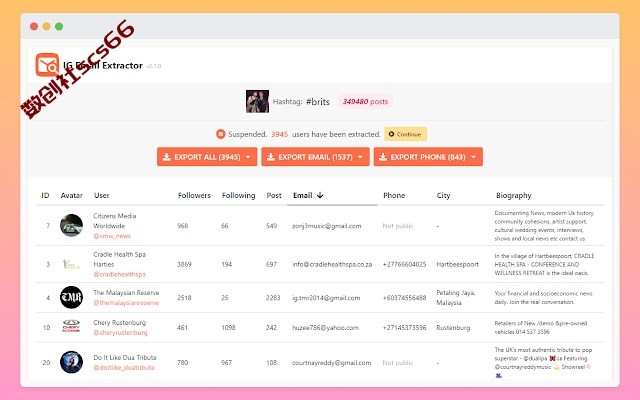The width and height of the screenshot is (640, 400).
Task: Click the red close window button
Action: point(34,26)
